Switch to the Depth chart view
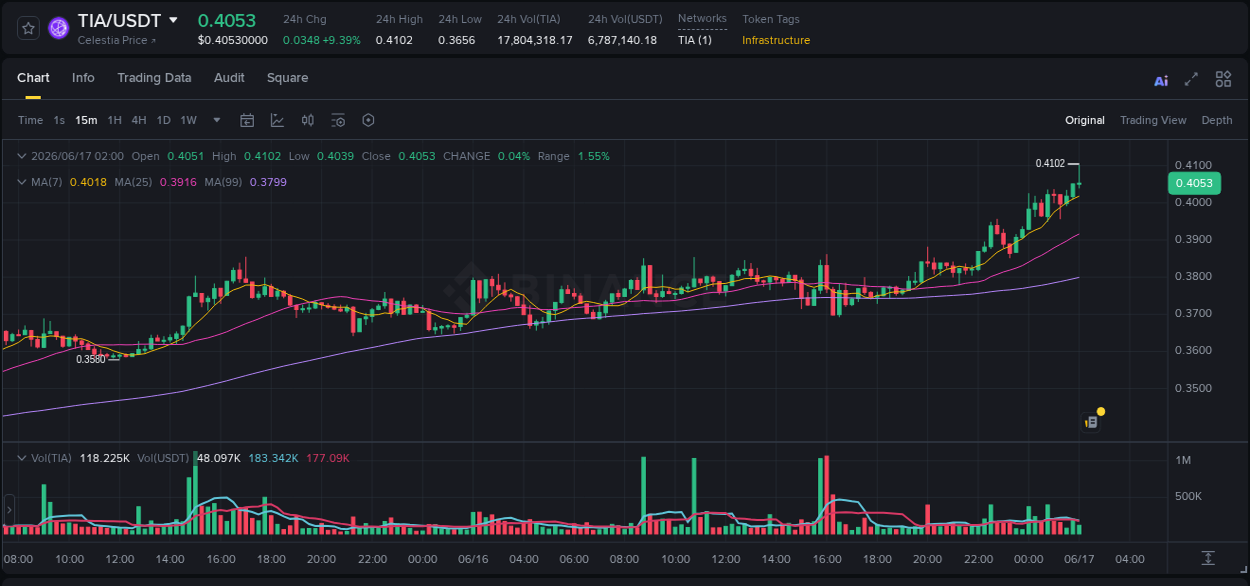Image resolution: width=1250 pixels, height=586 pixels. pyautogui.click(x=1217, y=120)
